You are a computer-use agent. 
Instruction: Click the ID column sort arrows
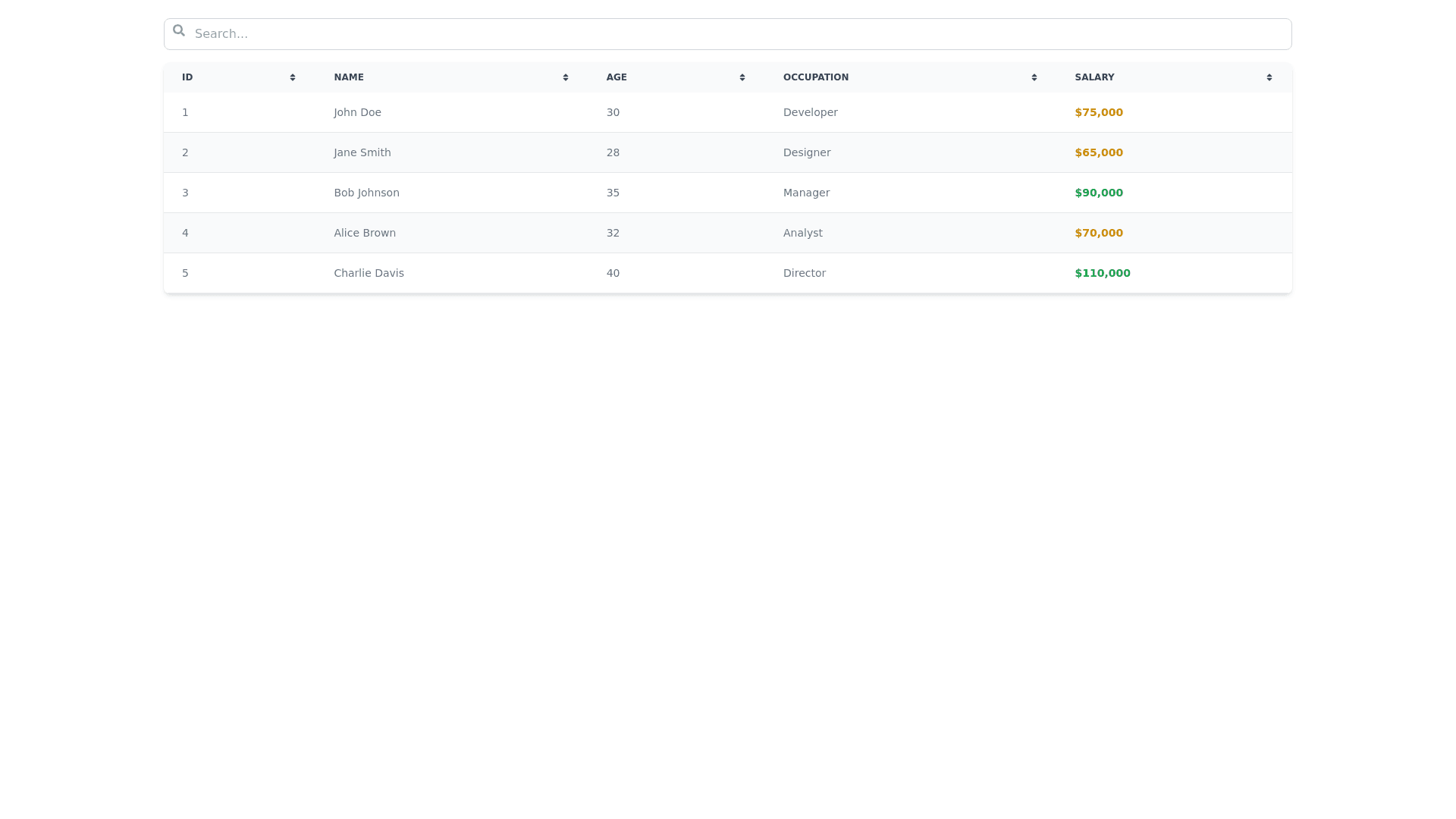(x=293, y=77)
